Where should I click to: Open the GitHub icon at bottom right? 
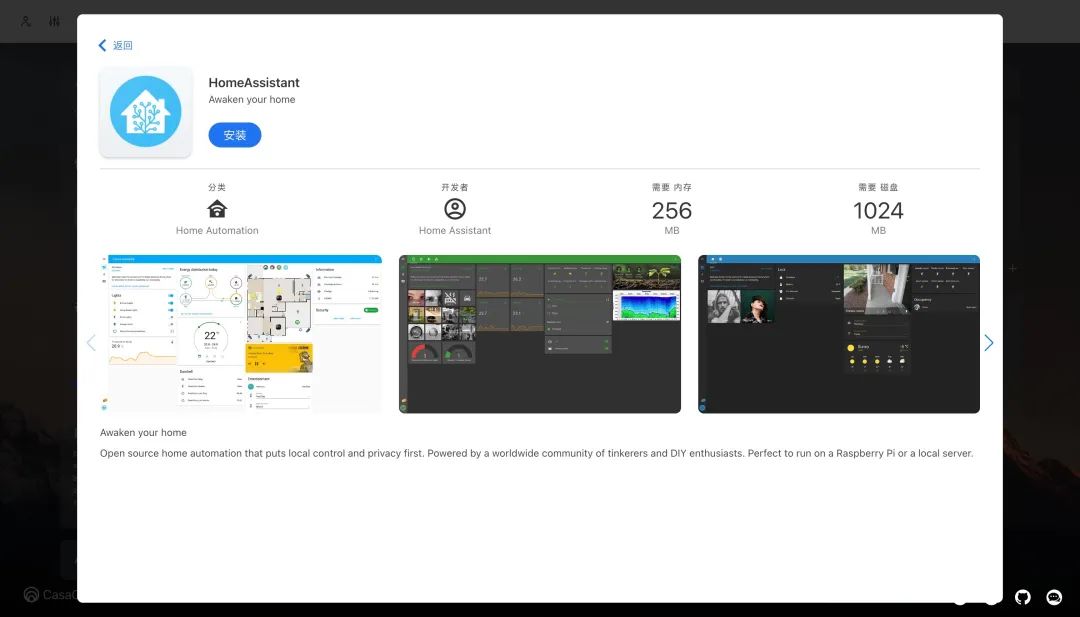pos(1023,596)
